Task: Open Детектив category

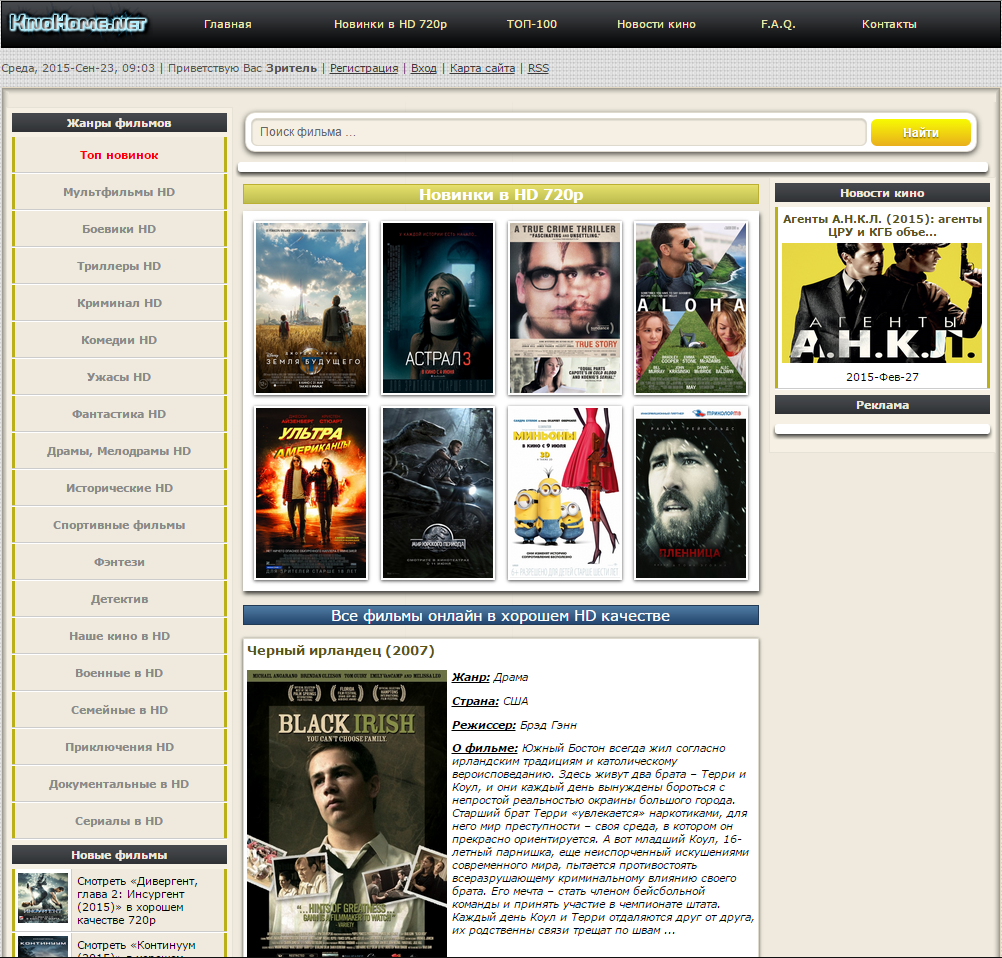Action: point(119,599)
